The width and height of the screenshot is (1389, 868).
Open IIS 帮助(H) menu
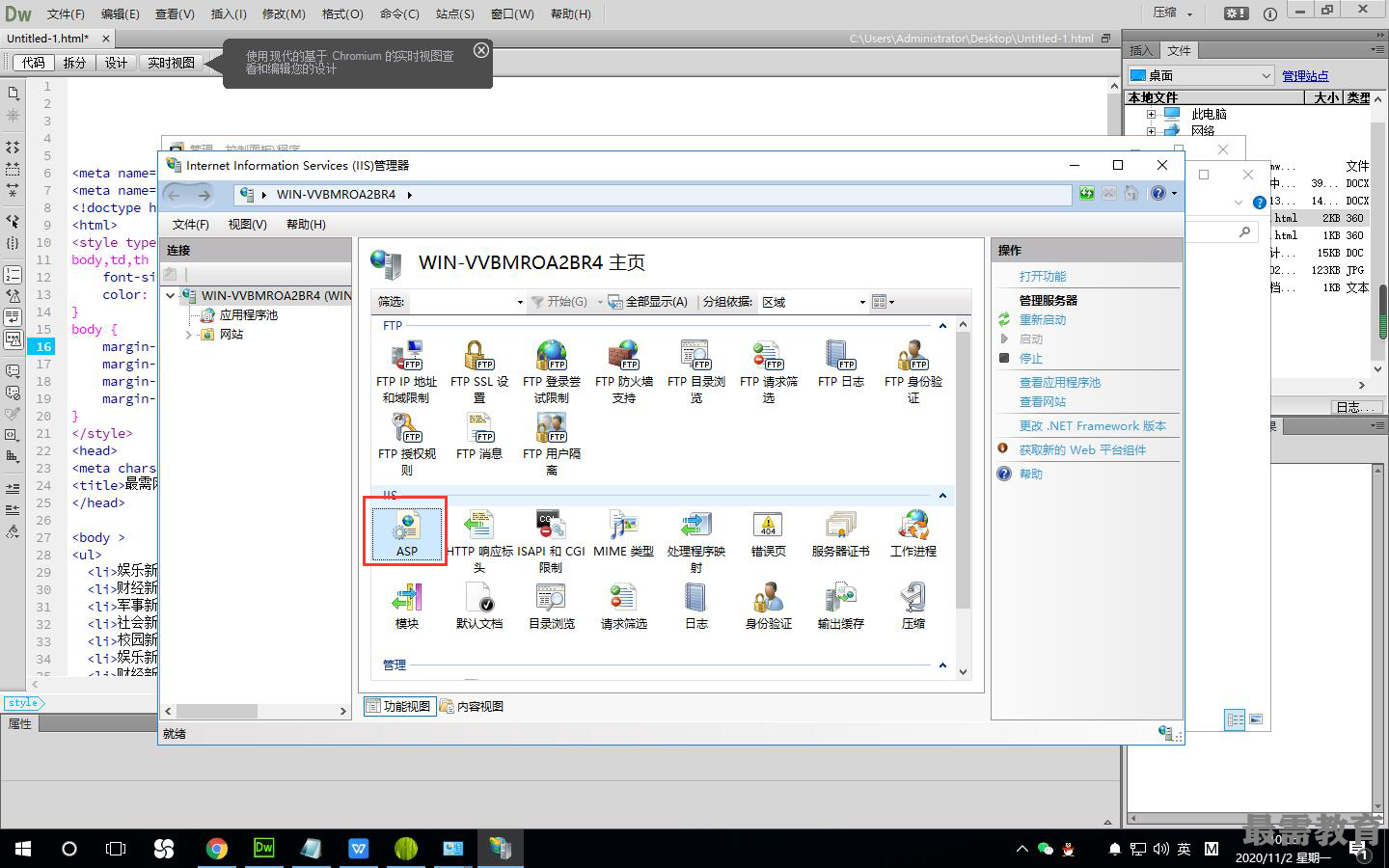point(306,224)
